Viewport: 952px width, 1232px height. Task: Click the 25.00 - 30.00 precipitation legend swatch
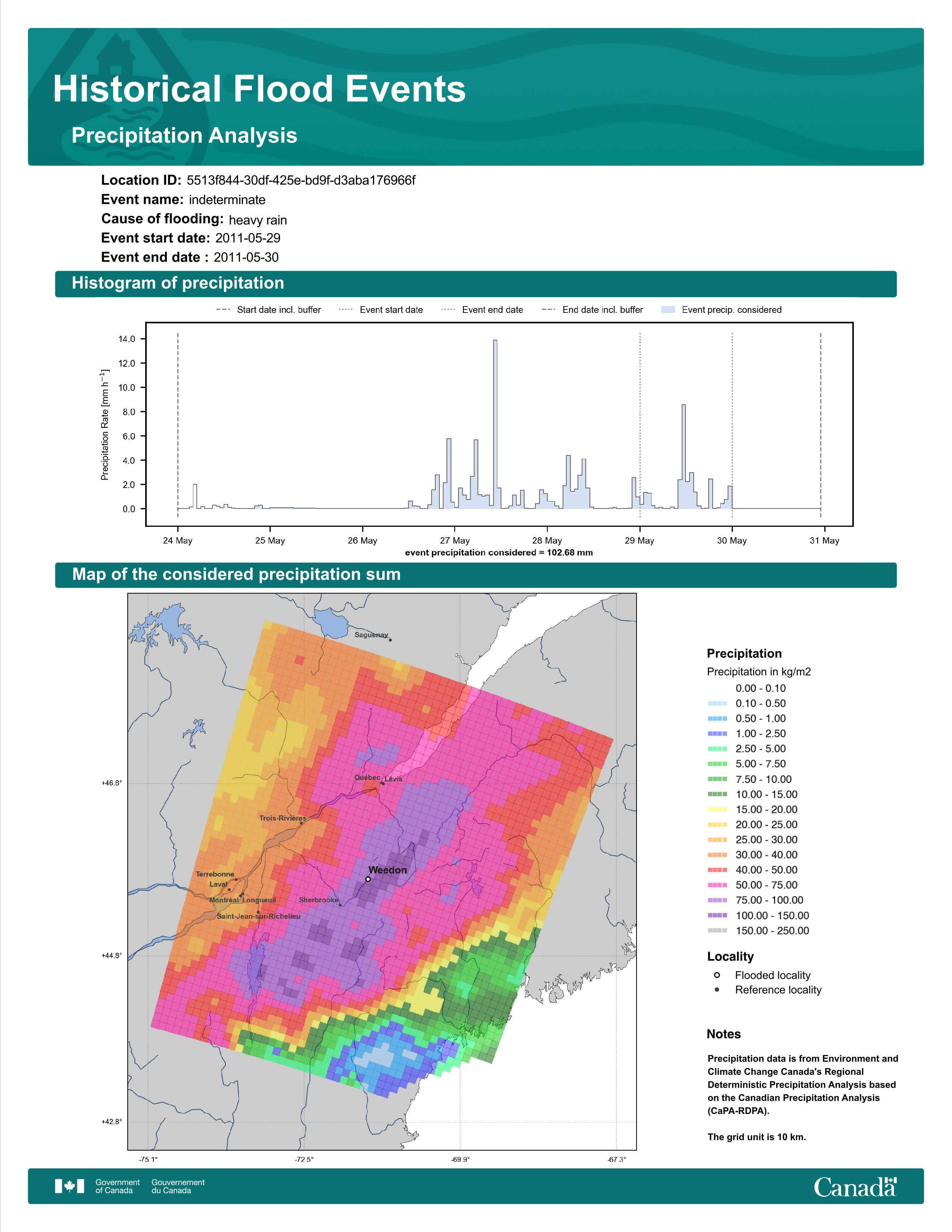tap(718, 840)
